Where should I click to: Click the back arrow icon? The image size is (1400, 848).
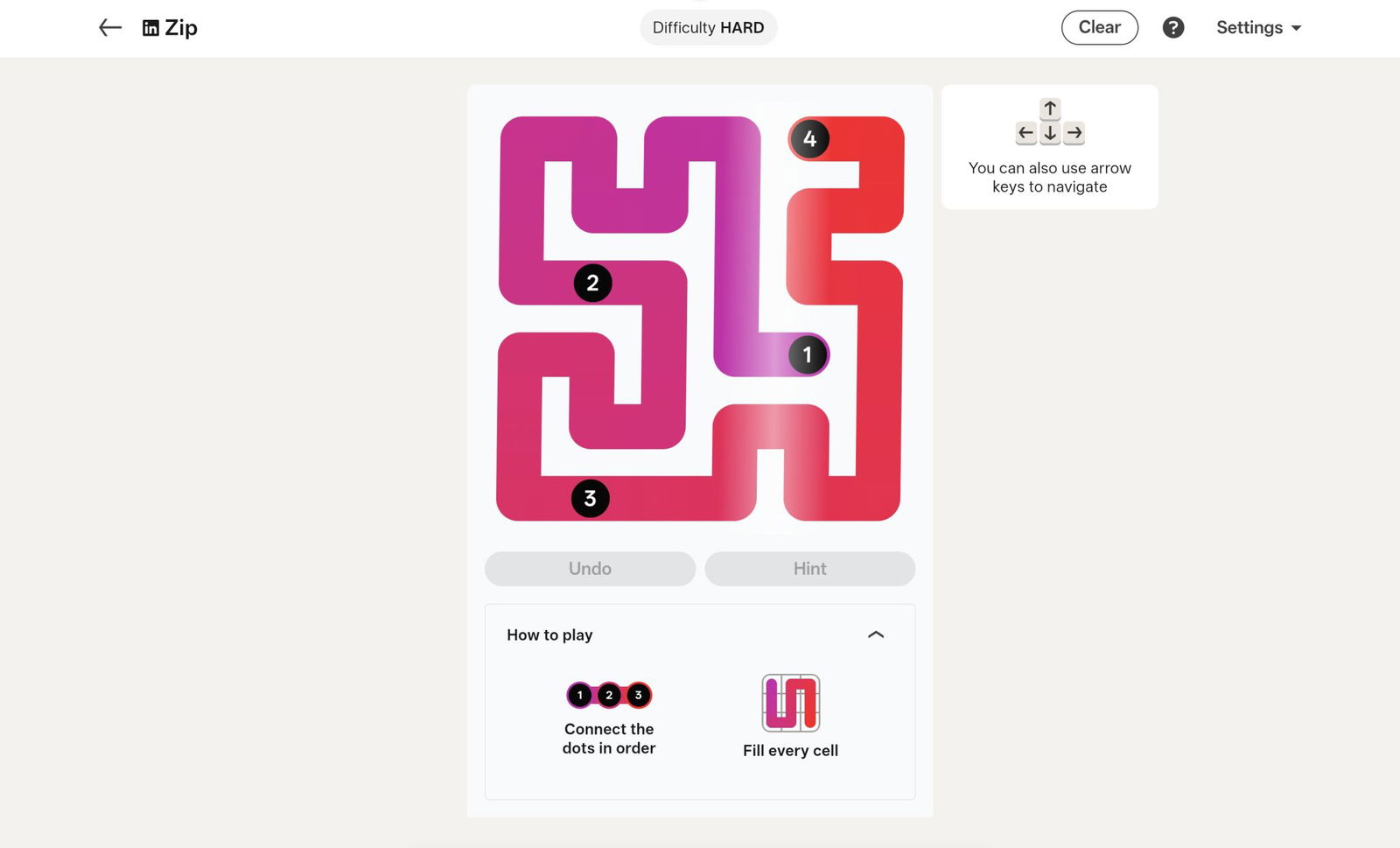(x=109, y=28)
